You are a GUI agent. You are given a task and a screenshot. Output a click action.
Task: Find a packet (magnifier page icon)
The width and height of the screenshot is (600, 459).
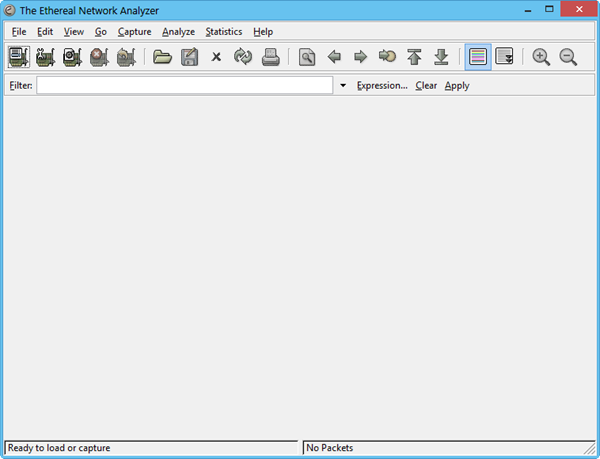(307, 57)
